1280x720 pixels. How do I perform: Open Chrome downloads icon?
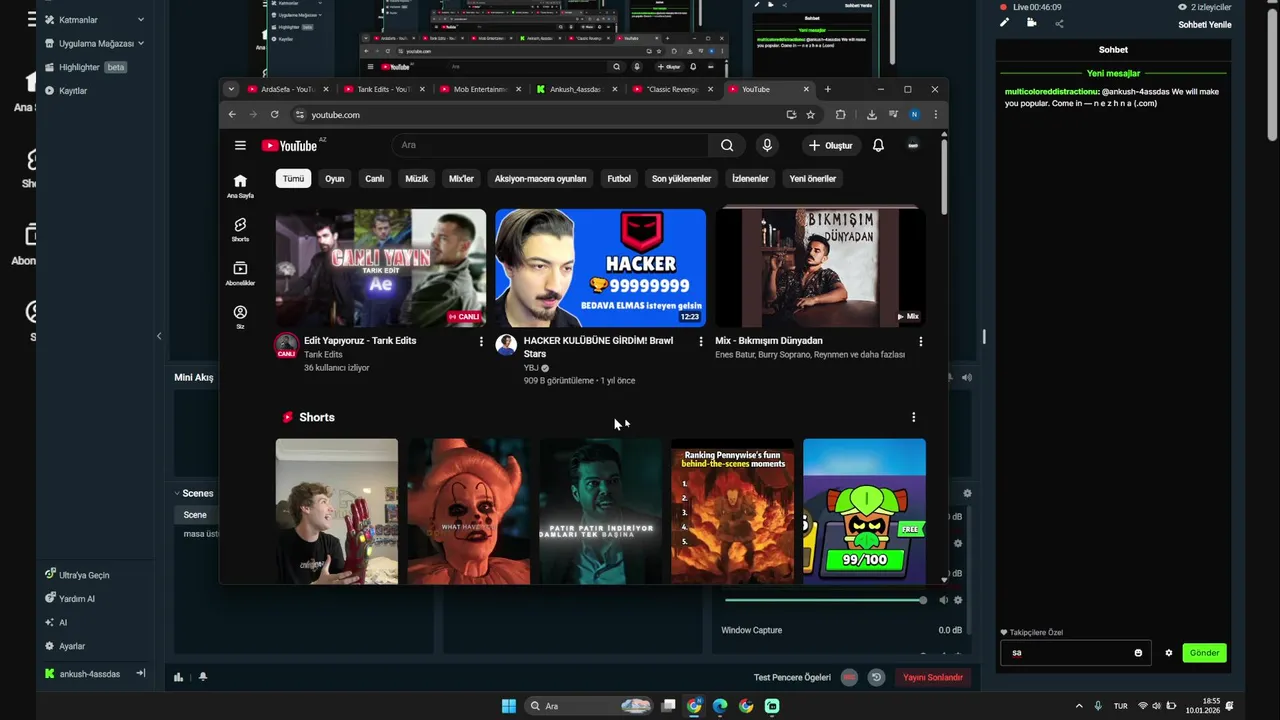[872, 115]
